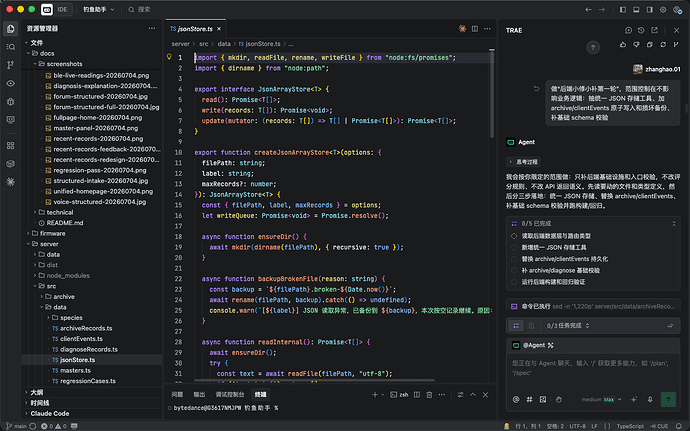Open clientEvents.ts in the file tree

click(81, 339)
